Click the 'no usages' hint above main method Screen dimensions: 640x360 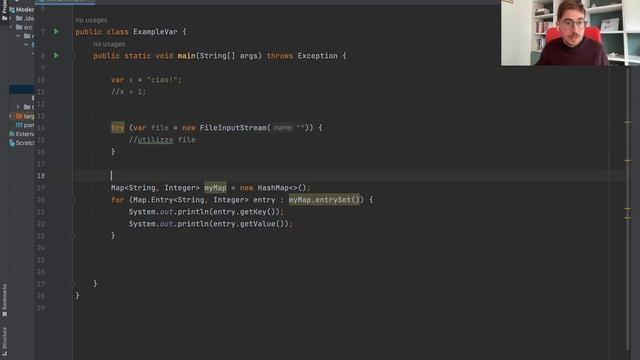click(x=109, y=44)
